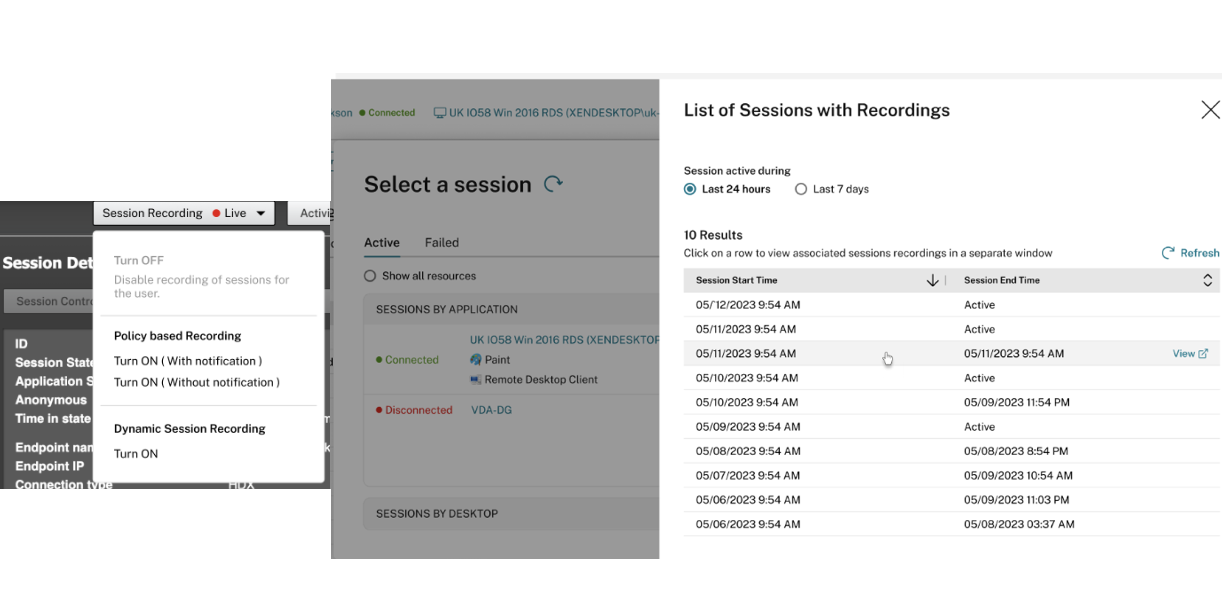Click the Session Start Time sort arrow
Viewport: 1222px width, 592px height.
pyautogui.click(x=932, y=281)
